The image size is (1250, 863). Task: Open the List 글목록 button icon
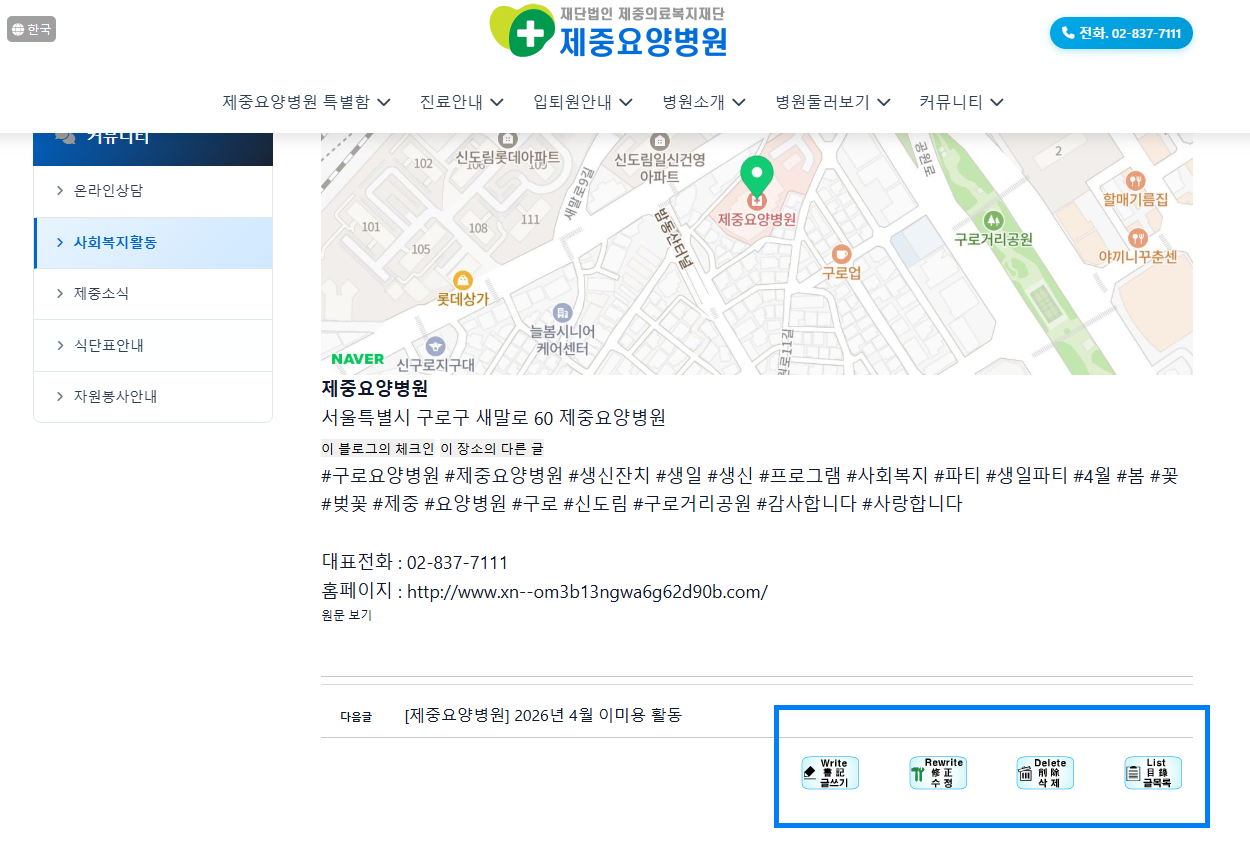[1153, 773]
